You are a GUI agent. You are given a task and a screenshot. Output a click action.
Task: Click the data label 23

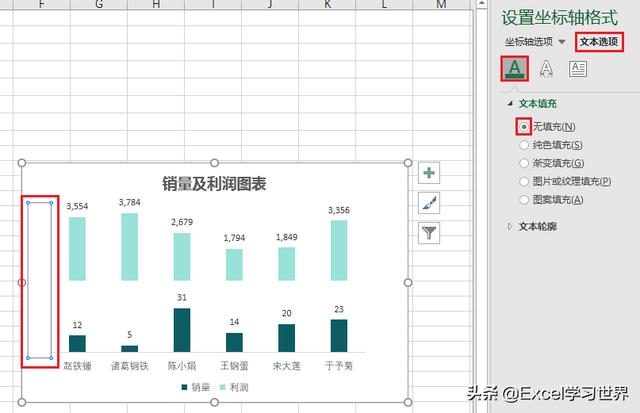point(339,309)
